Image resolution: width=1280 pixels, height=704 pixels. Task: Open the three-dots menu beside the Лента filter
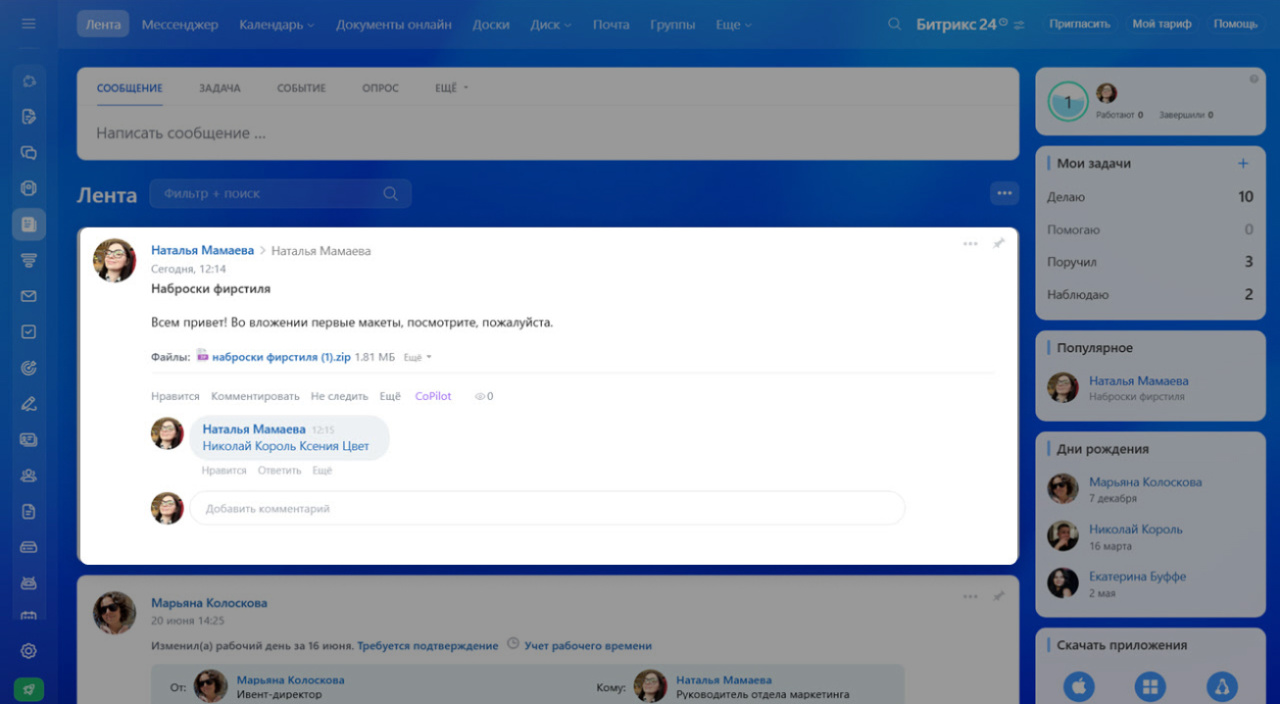tap(1004, 193)
